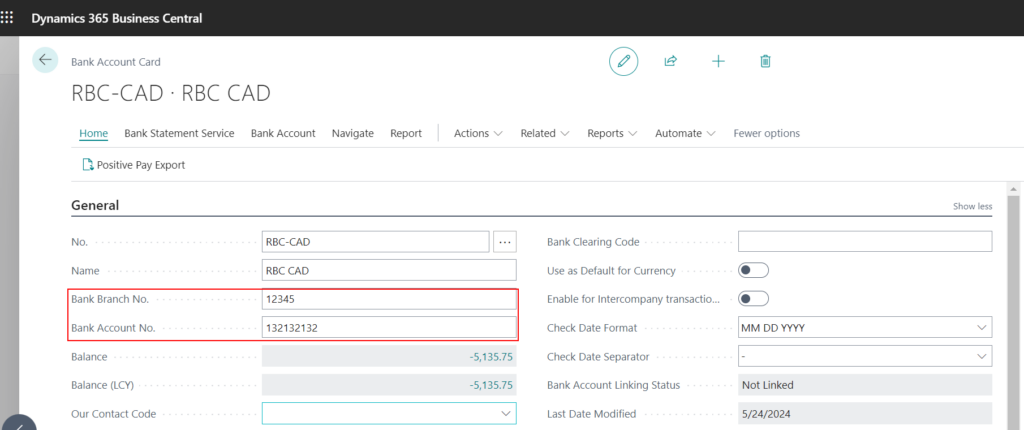
Task: Select the Home tab
Action: pos(93,133)
